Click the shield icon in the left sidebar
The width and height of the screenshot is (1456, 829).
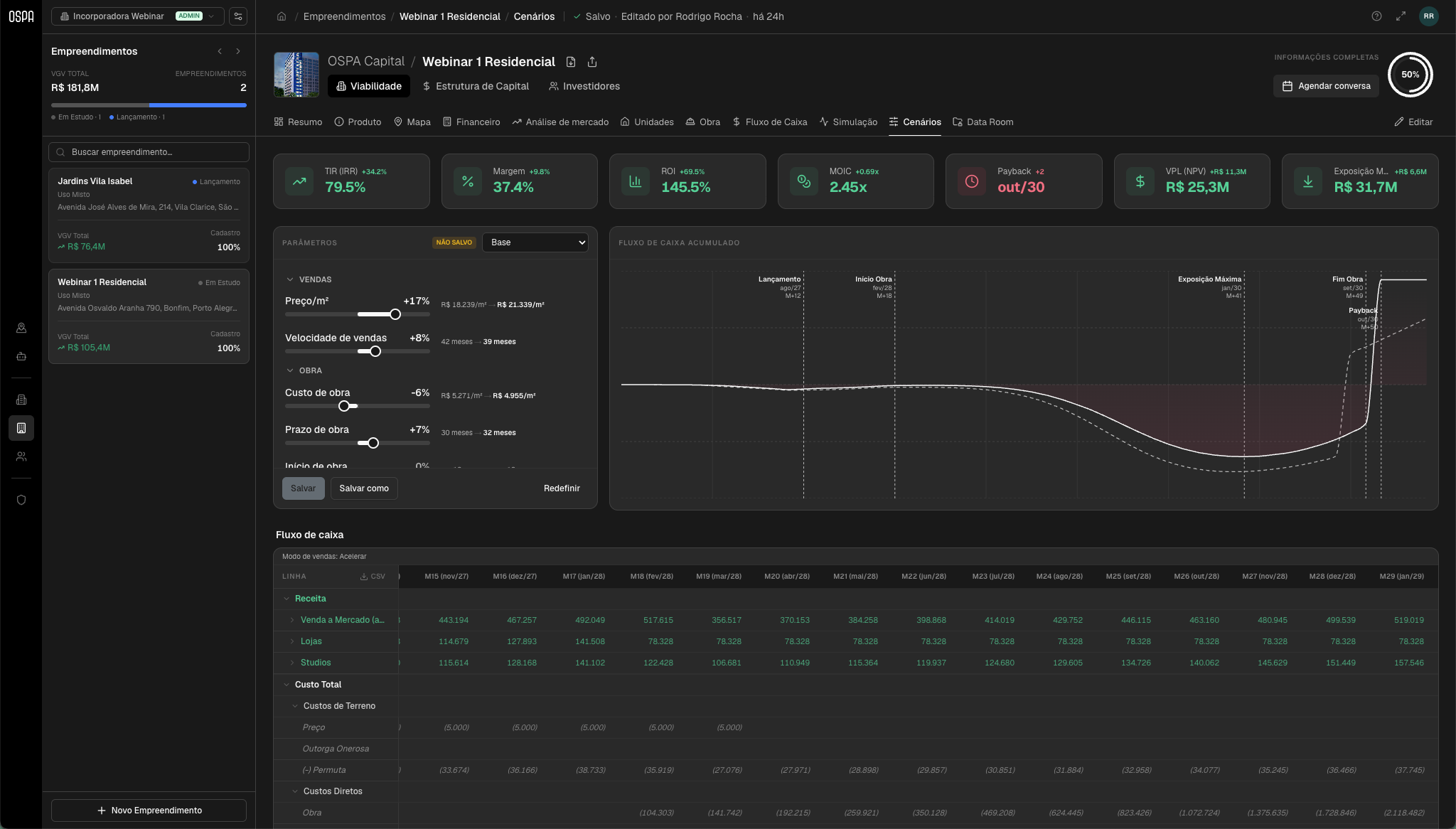[21, 500]
